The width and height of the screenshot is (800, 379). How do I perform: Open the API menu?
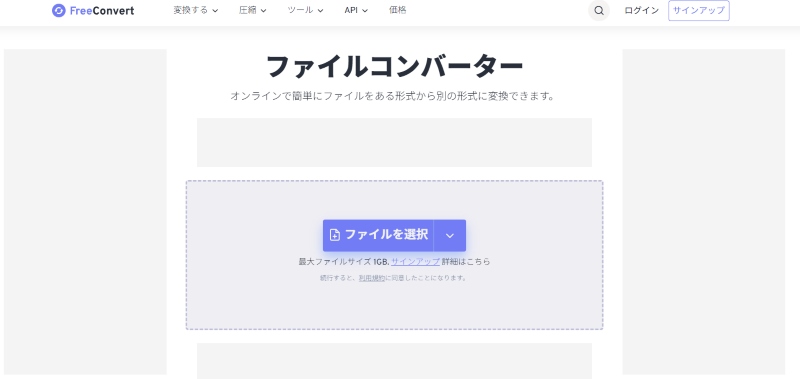tap(356, 10)
